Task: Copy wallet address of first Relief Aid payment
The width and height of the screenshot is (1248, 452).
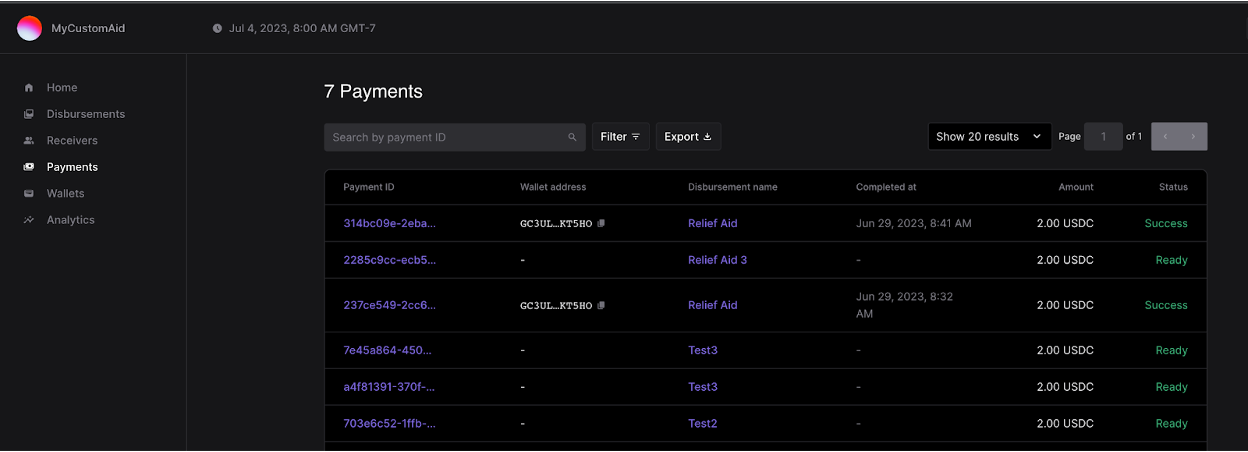Action: click(601, 224)
